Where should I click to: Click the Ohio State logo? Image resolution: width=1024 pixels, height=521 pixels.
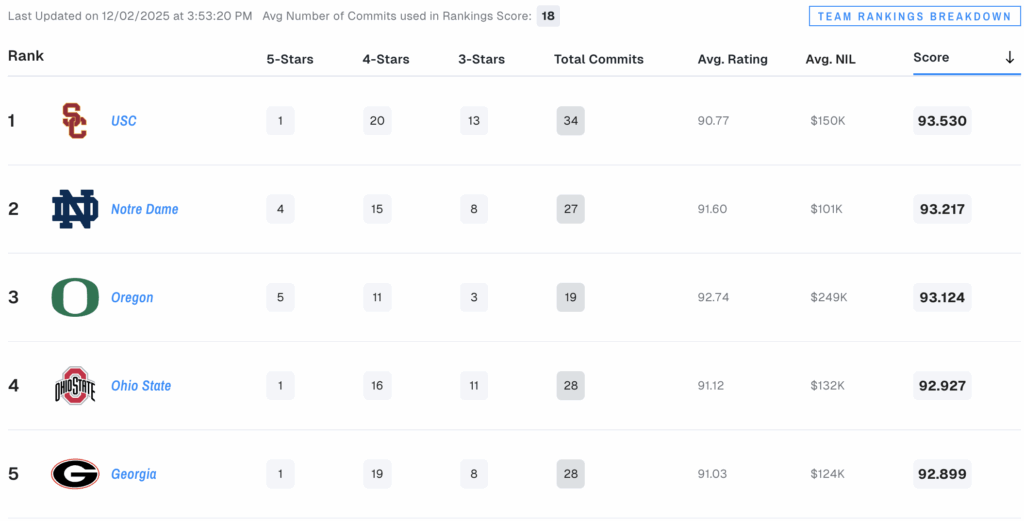[75, 386]
